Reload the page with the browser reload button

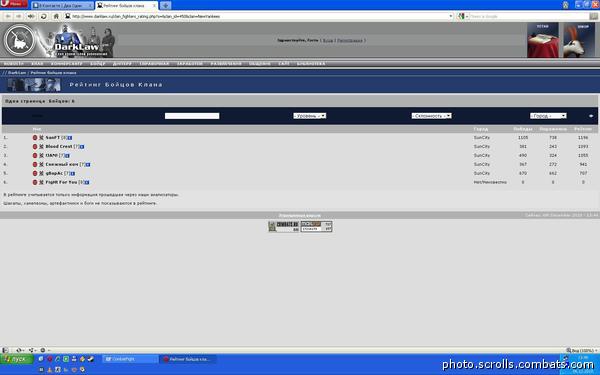(44, 16)
